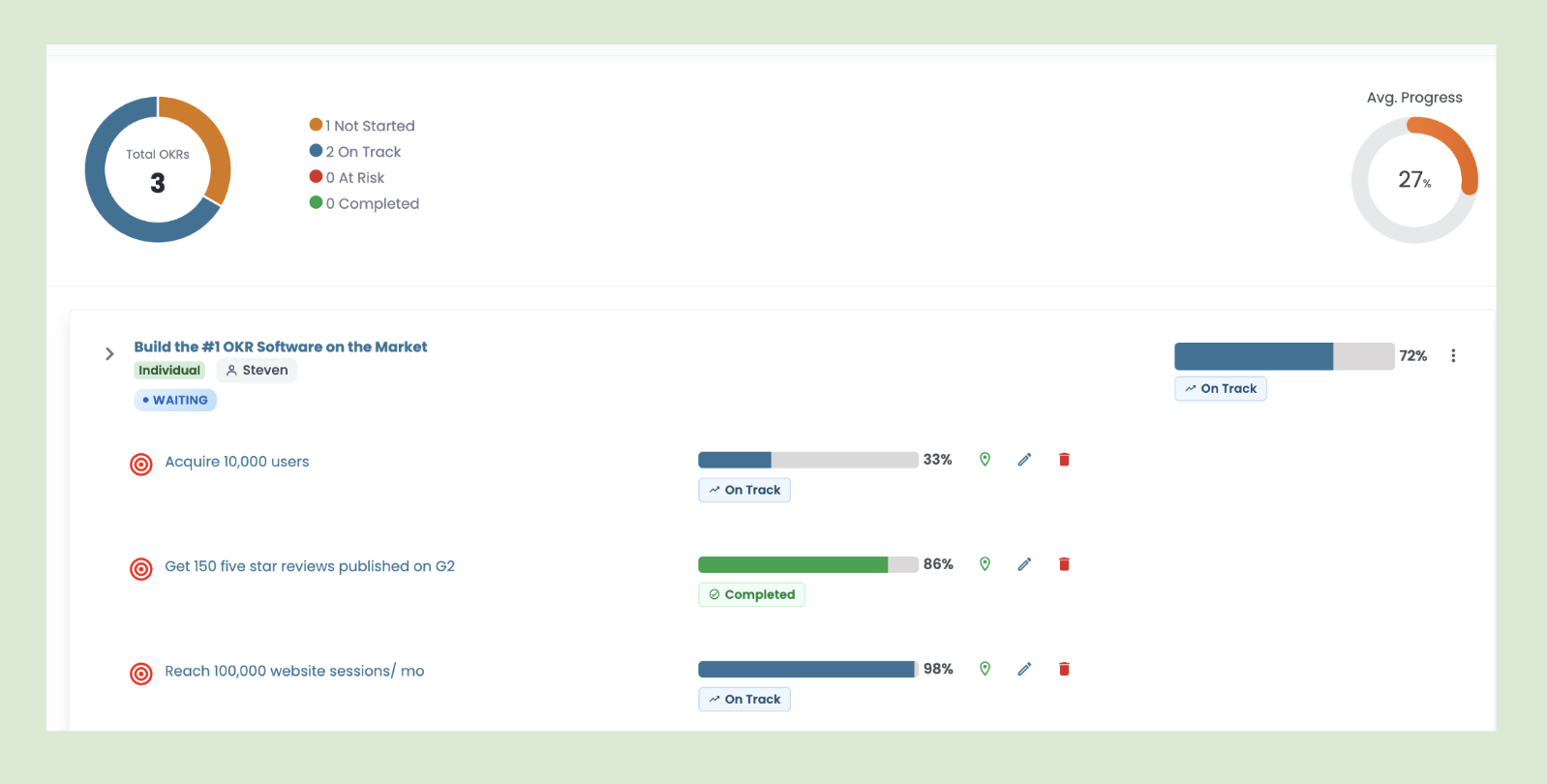Viewport: 1547px width, 784px height.
Task: Expand the Build the #1 OKR Software objective
Action: click(x=109, y=354)
